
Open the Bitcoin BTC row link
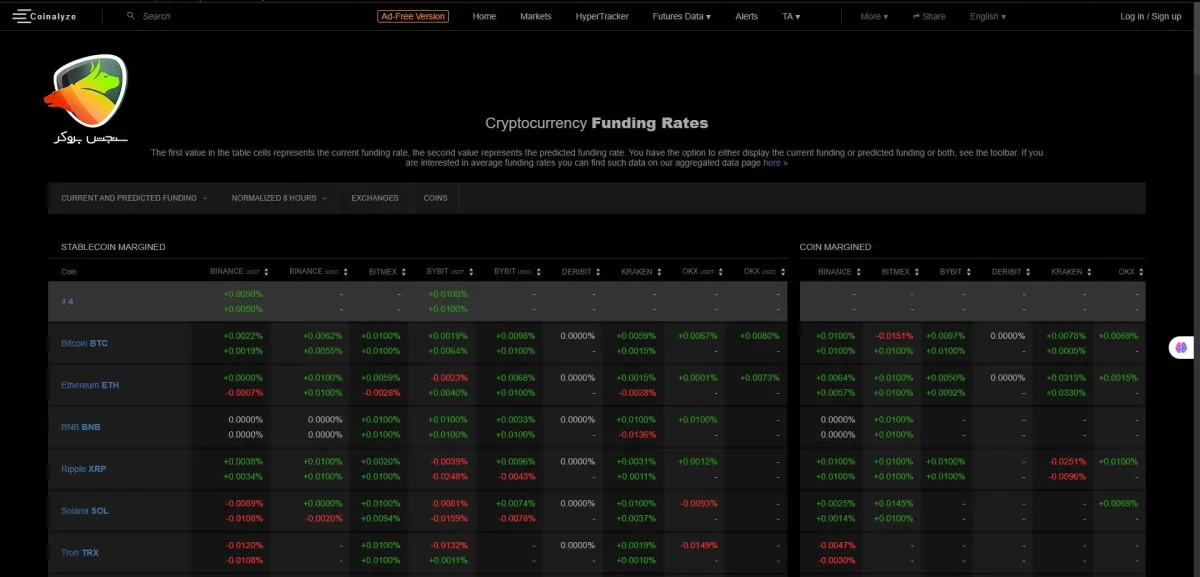click(84, 343)
